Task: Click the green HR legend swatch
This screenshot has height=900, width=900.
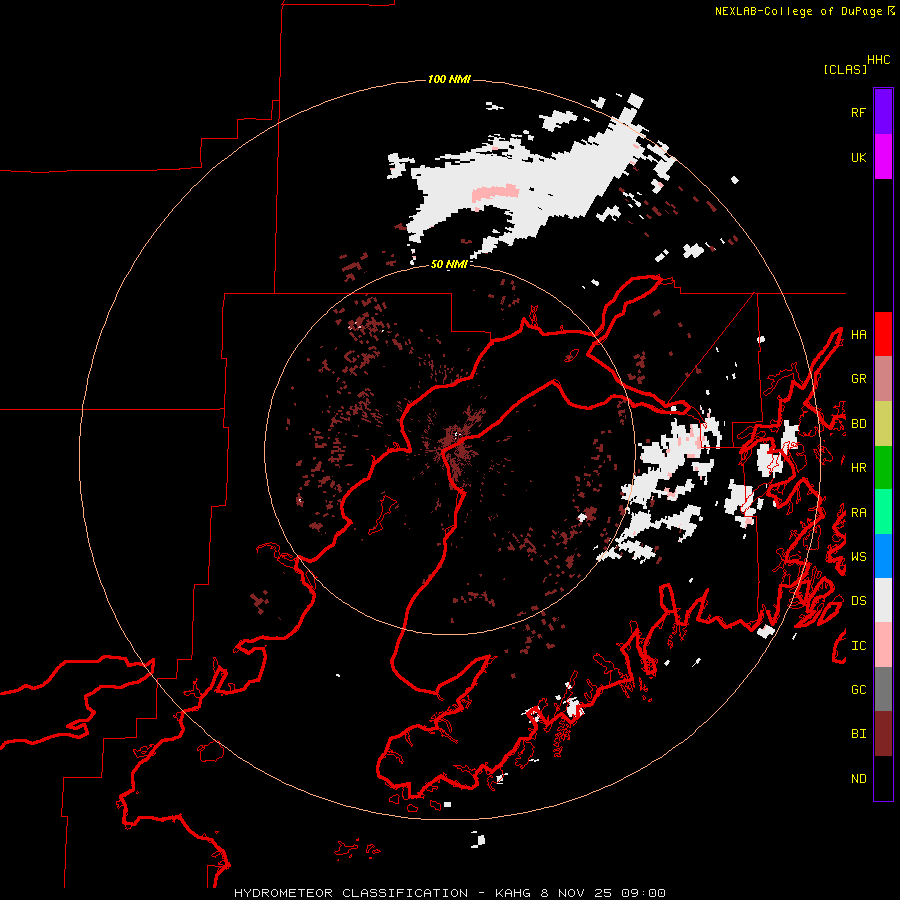Action: tap(883, 467)
